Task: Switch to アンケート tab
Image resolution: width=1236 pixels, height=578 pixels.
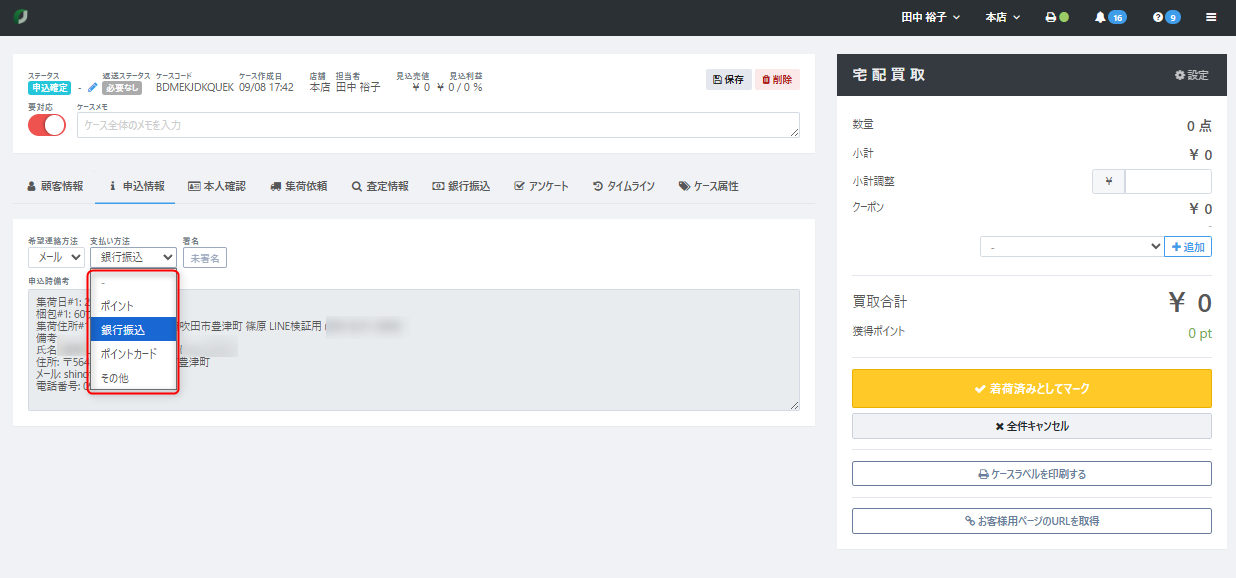Action: pyautogui.click(x=541, y=186)
